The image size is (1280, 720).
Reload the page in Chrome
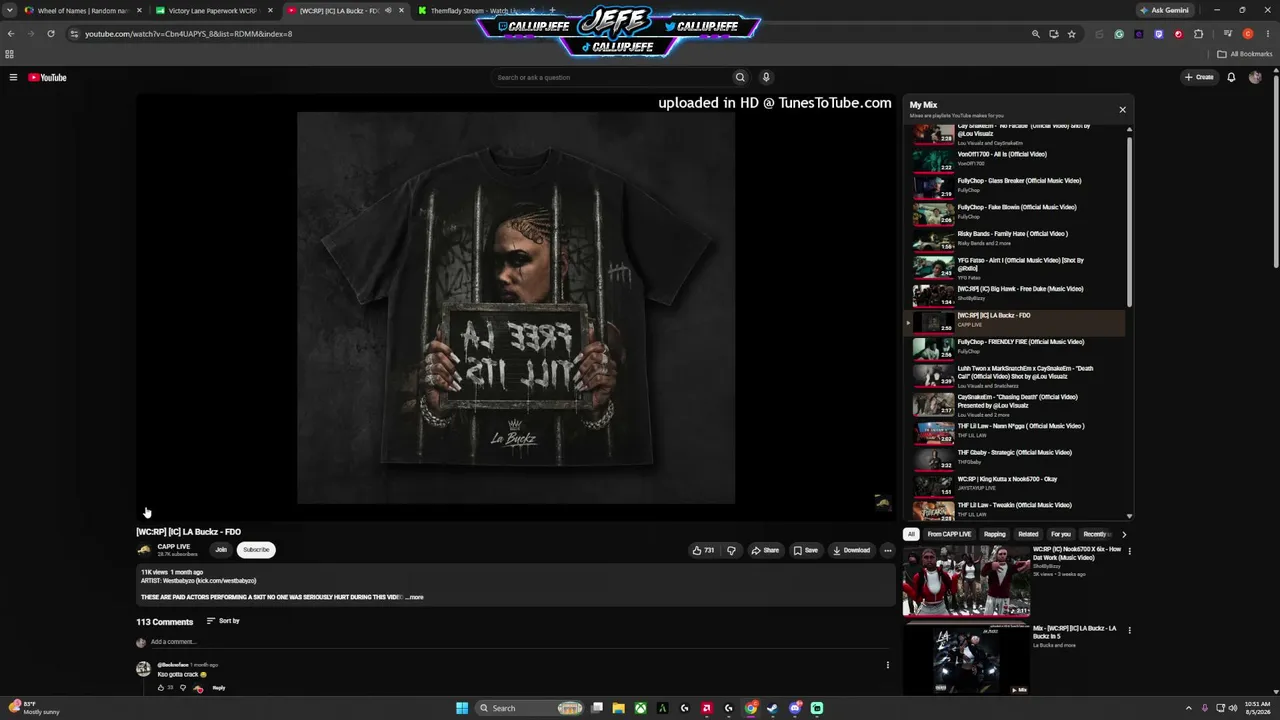[x=51, y=34]
